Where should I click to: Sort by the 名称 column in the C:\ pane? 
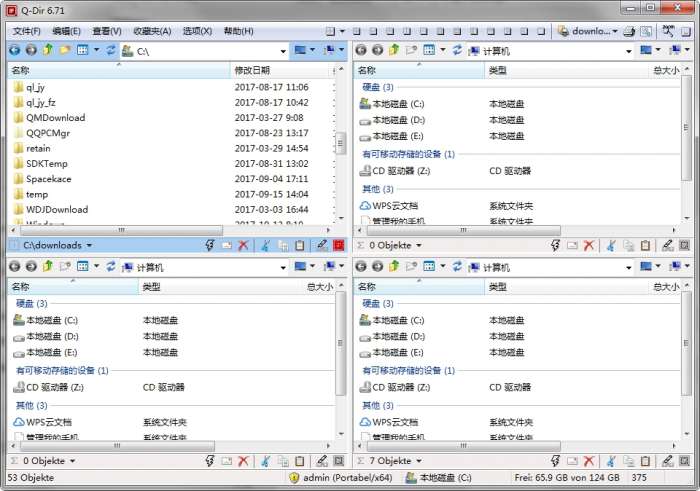click(119, 71)
